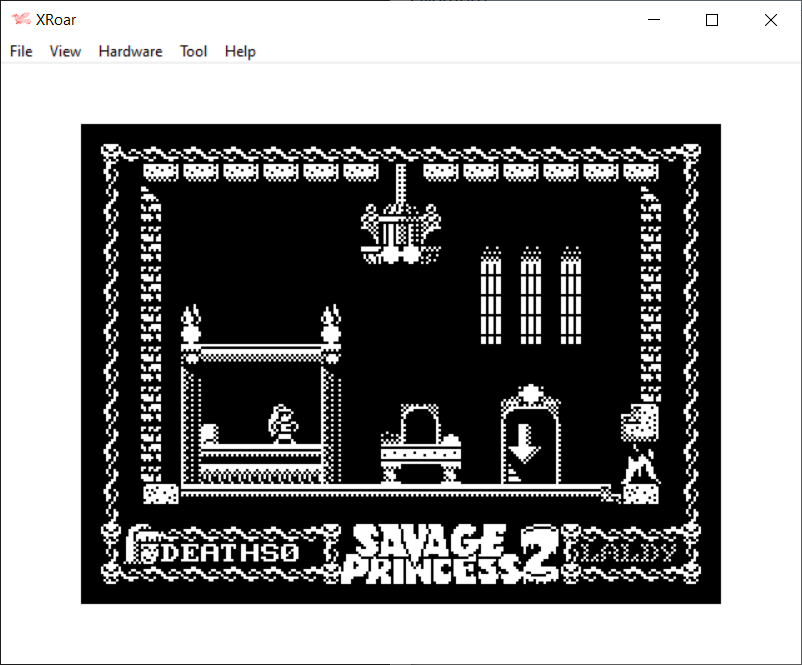The image size is (802, 665).
Task: Click the middle barred window in game
Action: [x=530, y=296]
